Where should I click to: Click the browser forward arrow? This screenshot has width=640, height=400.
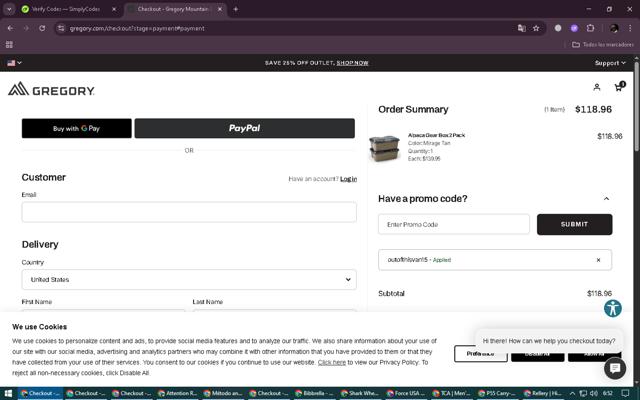[26, 28]
